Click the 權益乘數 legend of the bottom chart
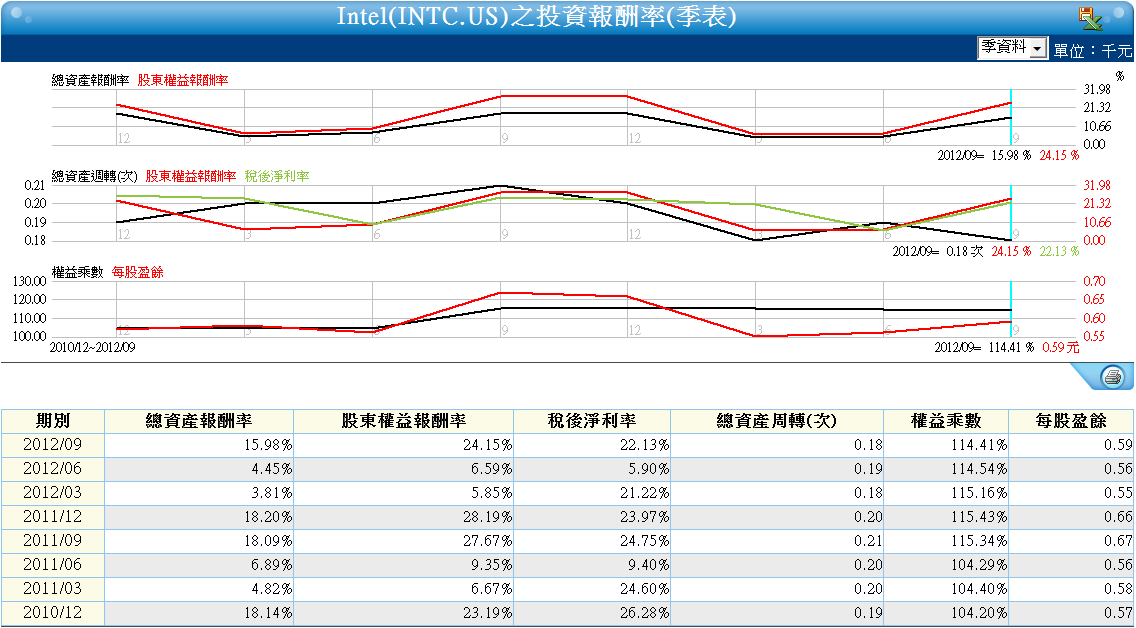 pyautogui.click(x=78, y=272)
